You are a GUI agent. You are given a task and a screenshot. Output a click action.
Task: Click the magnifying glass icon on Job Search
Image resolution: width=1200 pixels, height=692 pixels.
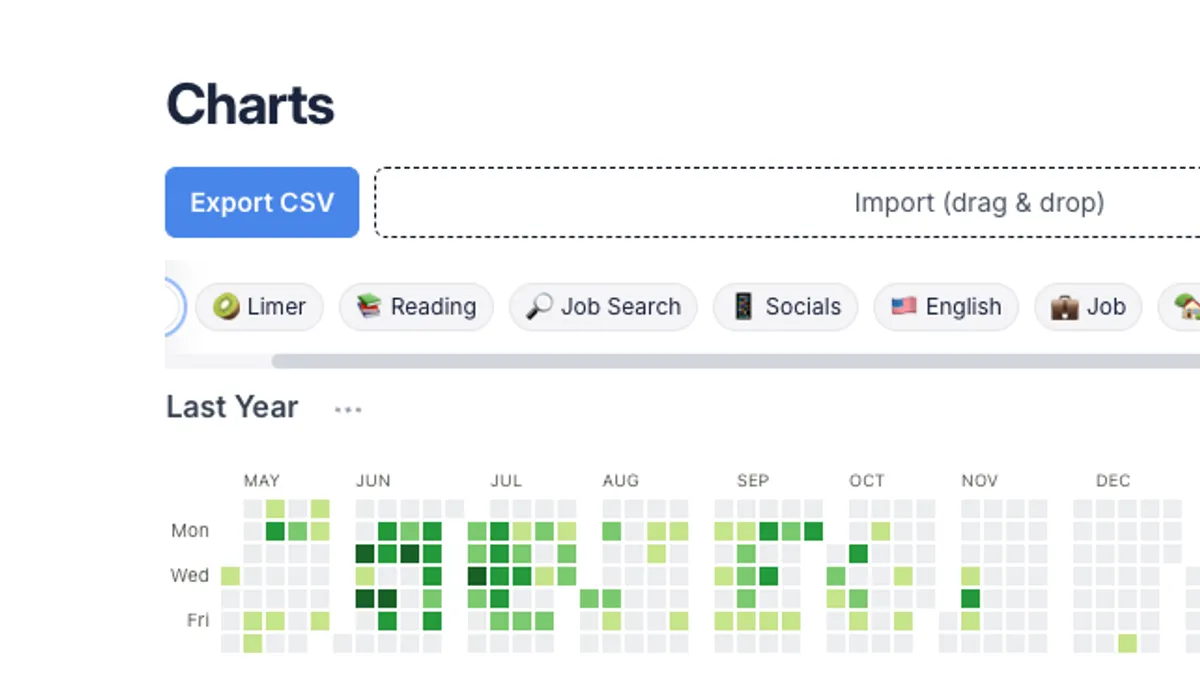click(x=539, y=307)
